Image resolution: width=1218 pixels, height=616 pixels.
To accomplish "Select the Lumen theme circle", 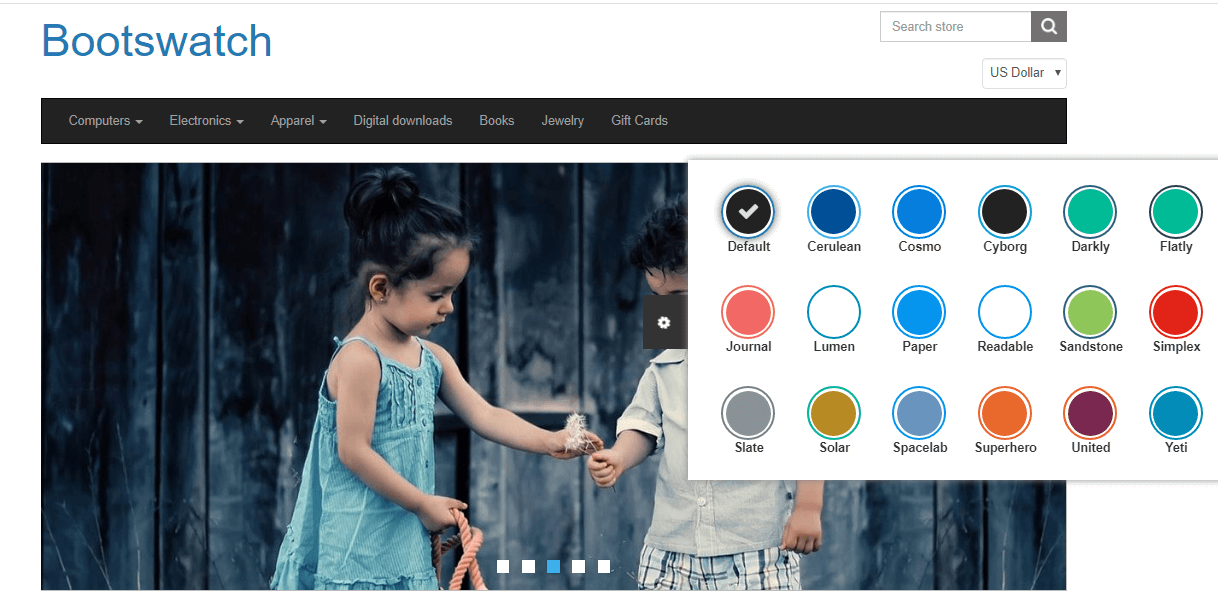I will coord(834,312).
